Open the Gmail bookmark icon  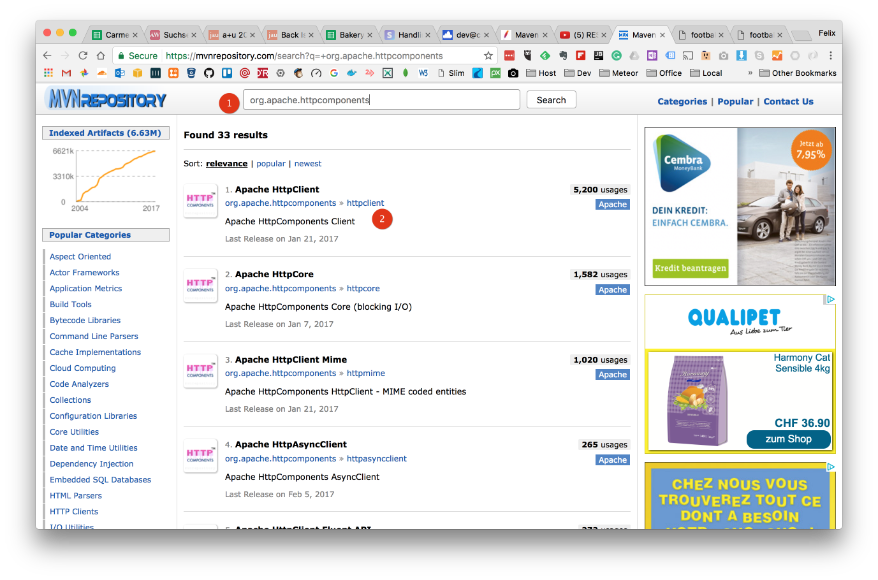click(x=66, y=73)
